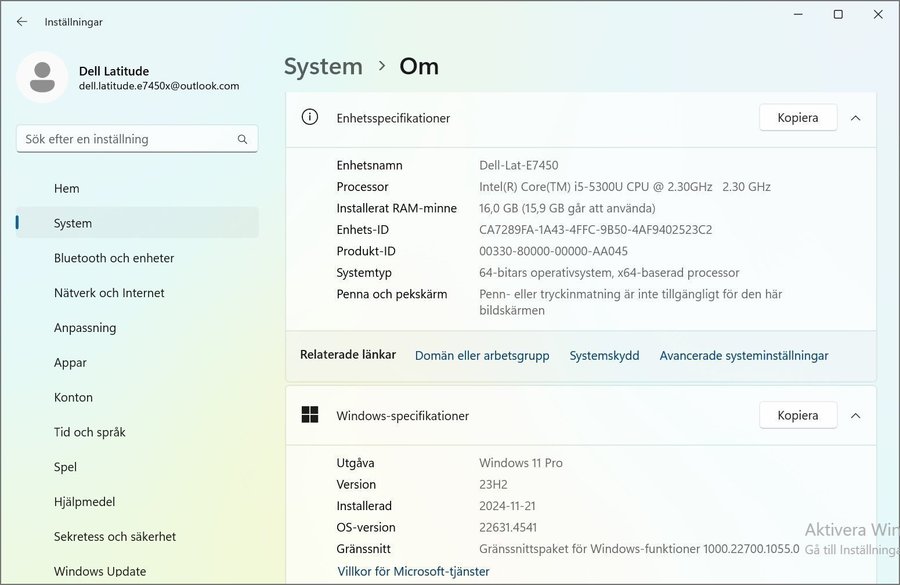Click the Installerat RAM-minne label
Image resolution: width=900 pixels, height=585 pixels.
397,208
